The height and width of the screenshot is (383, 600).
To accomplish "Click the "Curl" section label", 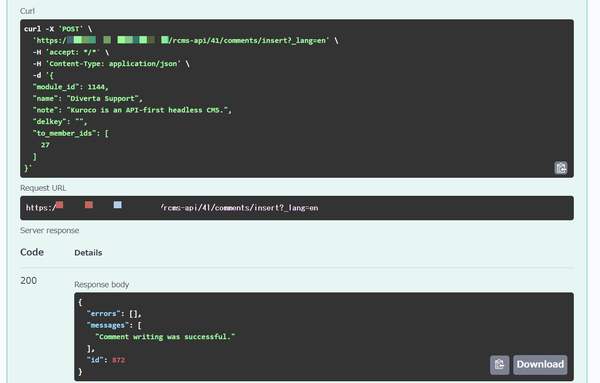I will coord(27,11).
